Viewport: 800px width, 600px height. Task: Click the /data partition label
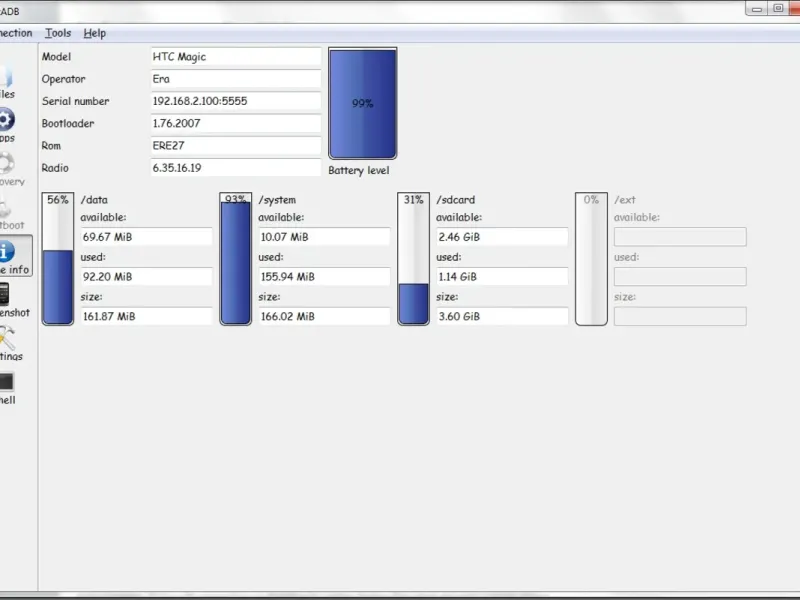[94, 200]
